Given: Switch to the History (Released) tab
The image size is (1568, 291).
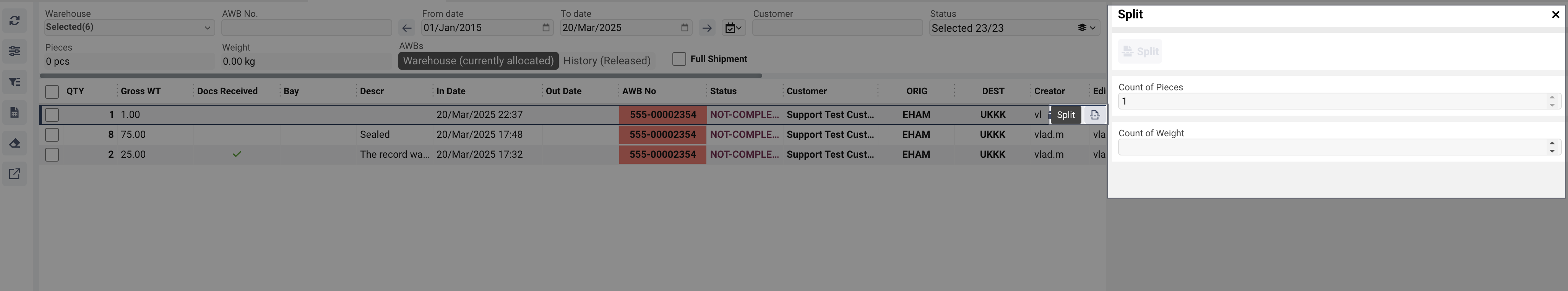Looking at the screenshot, I should pyautogui.click(x=606, y=61).
